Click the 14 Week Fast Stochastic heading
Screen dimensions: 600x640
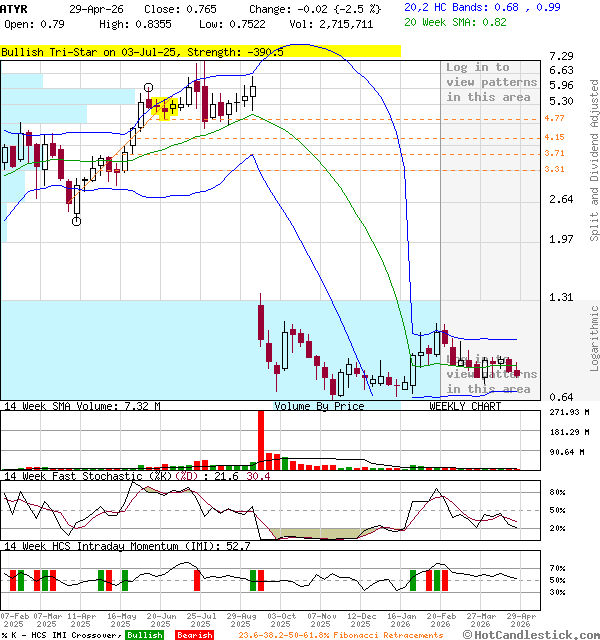(110, 475)
